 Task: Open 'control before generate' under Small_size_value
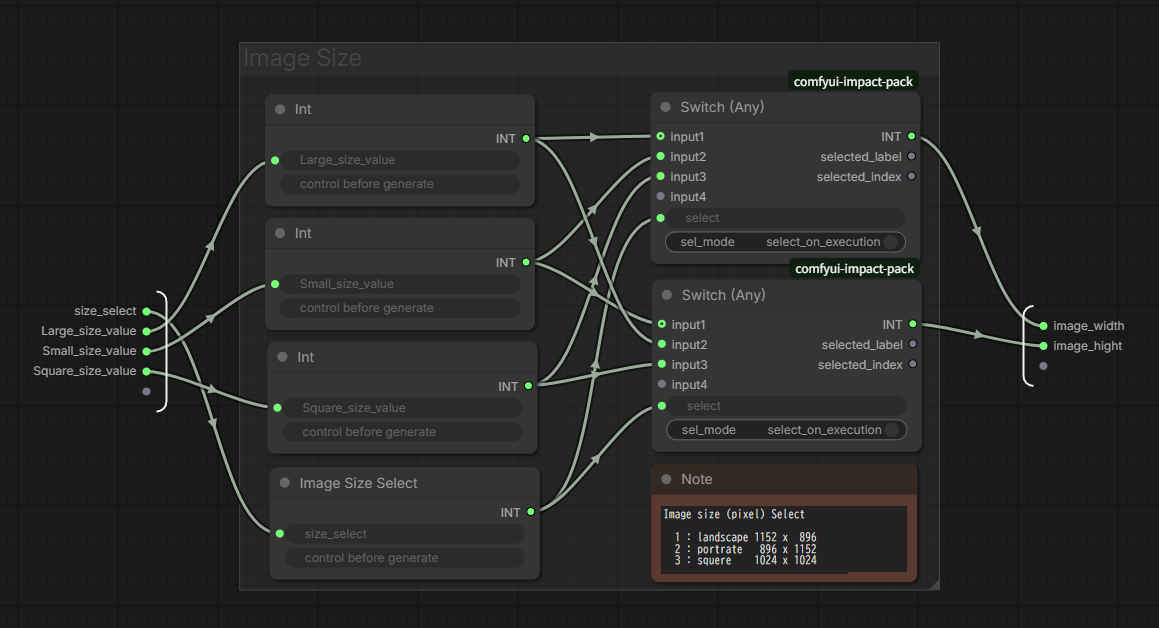point(400,308)
